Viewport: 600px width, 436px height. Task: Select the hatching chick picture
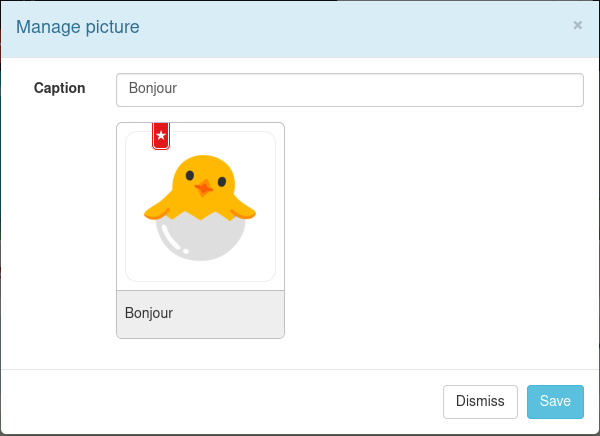click(200, 206)
